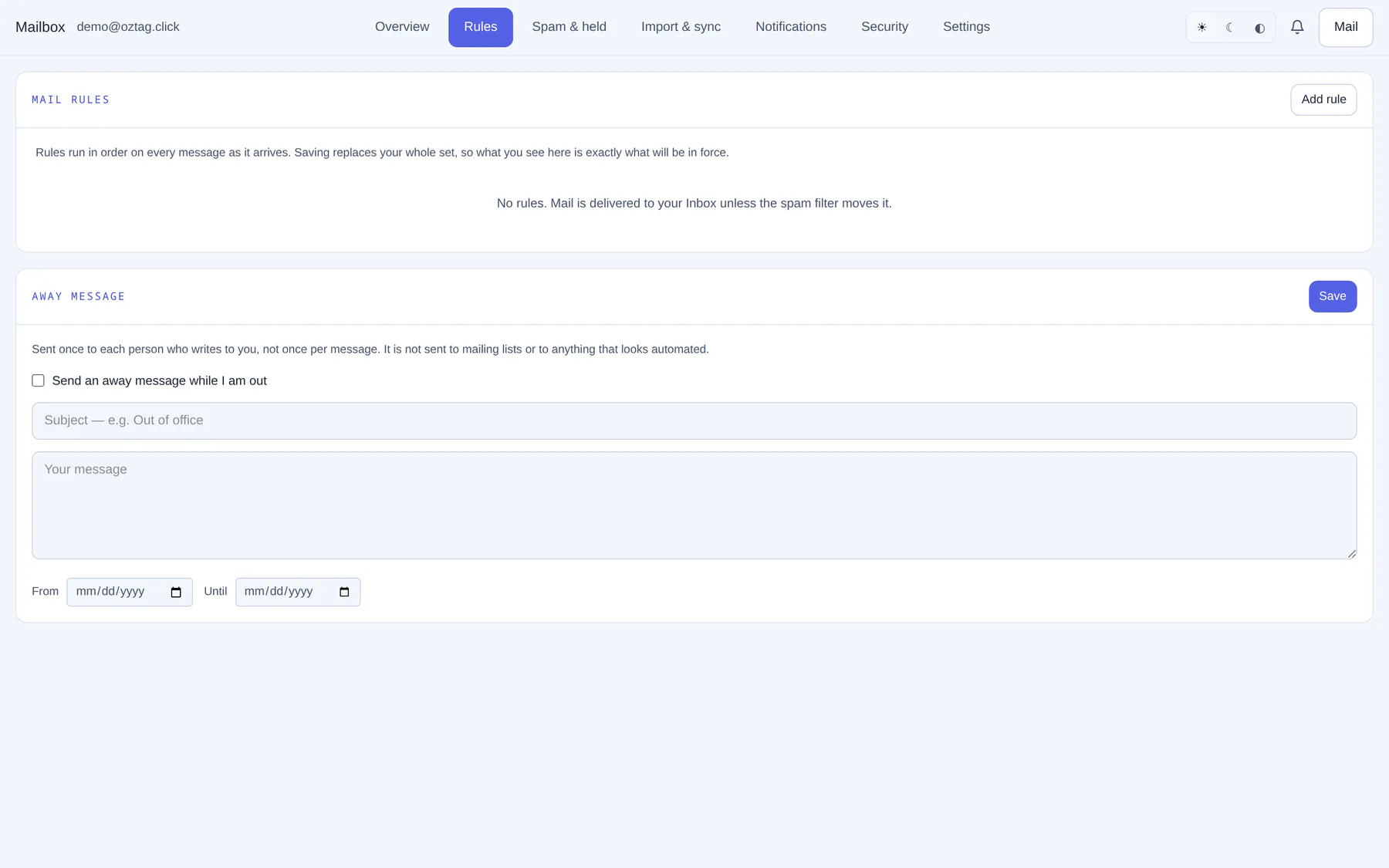Switch to the Notifications tab
The image size is (1389, 868).
click(x=791, y=27)
